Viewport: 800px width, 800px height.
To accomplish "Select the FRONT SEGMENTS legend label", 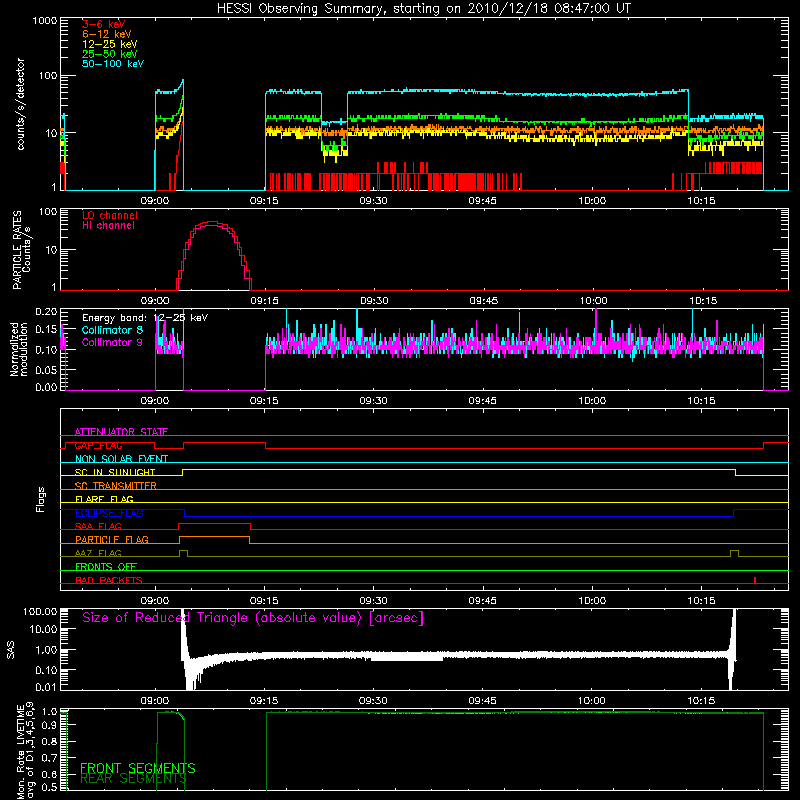I will click(x=138, y=768).
